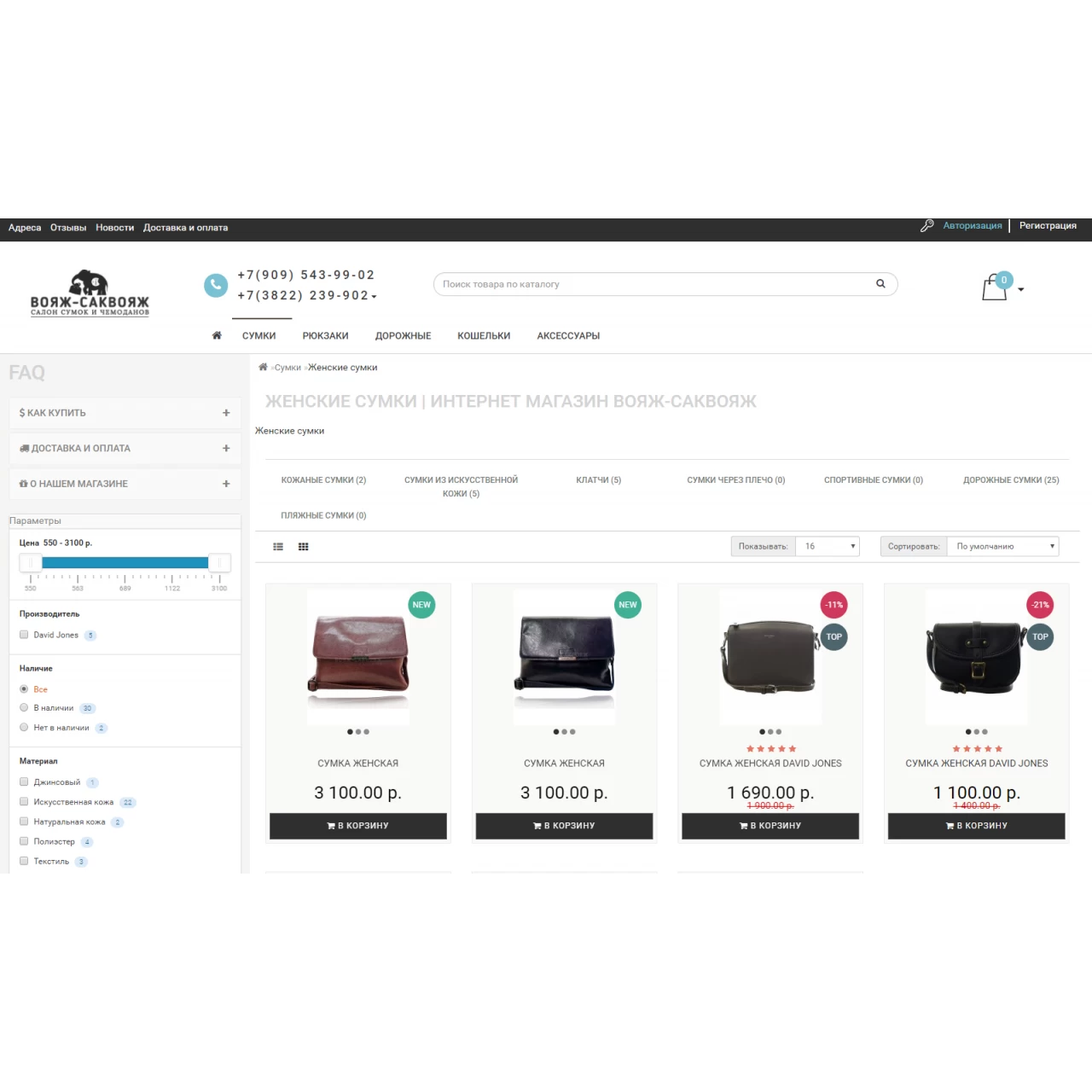Select the В наличии radio option
Viewport: 1092px width, 1092px height.
(24, 707)
